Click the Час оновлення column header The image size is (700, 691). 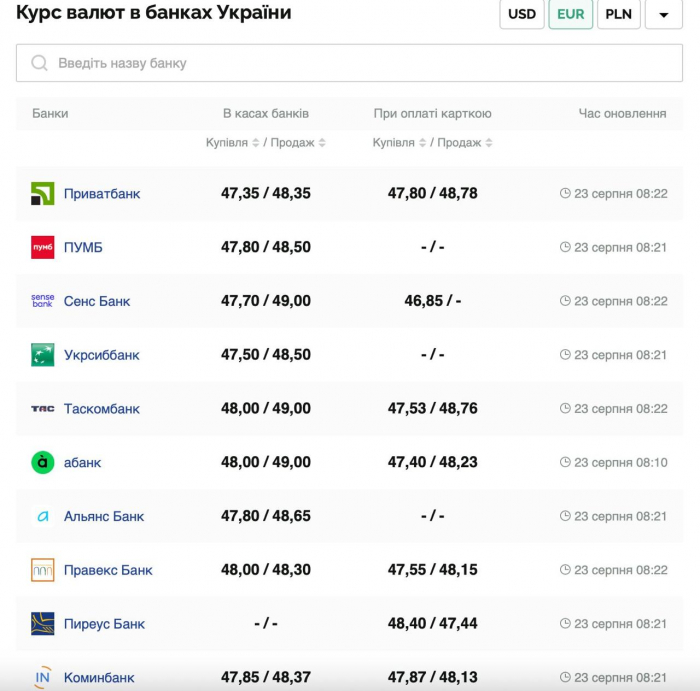pyautogui.click(x=622, y=113)
